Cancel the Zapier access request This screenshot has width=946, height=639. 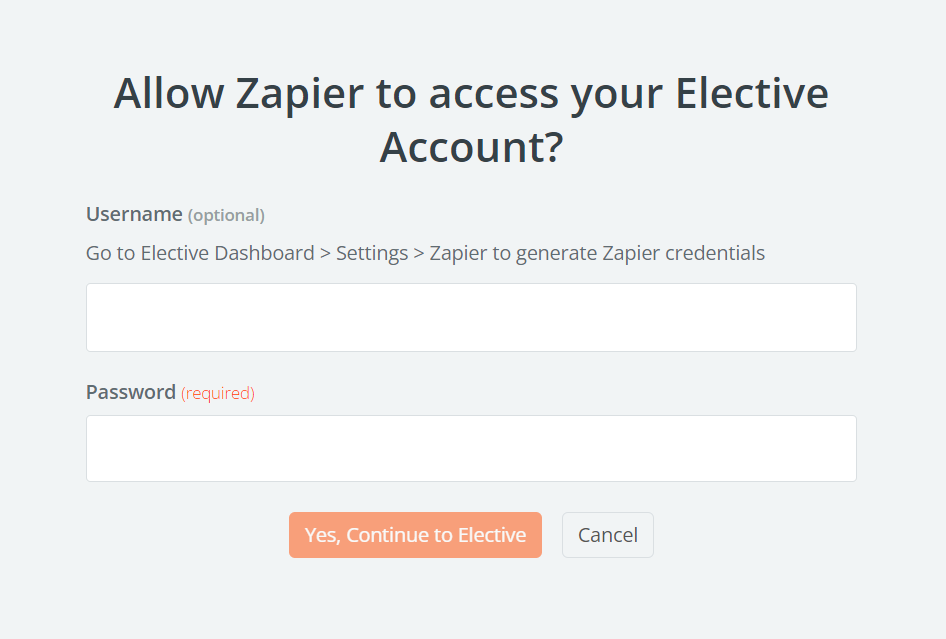[607, 535]
